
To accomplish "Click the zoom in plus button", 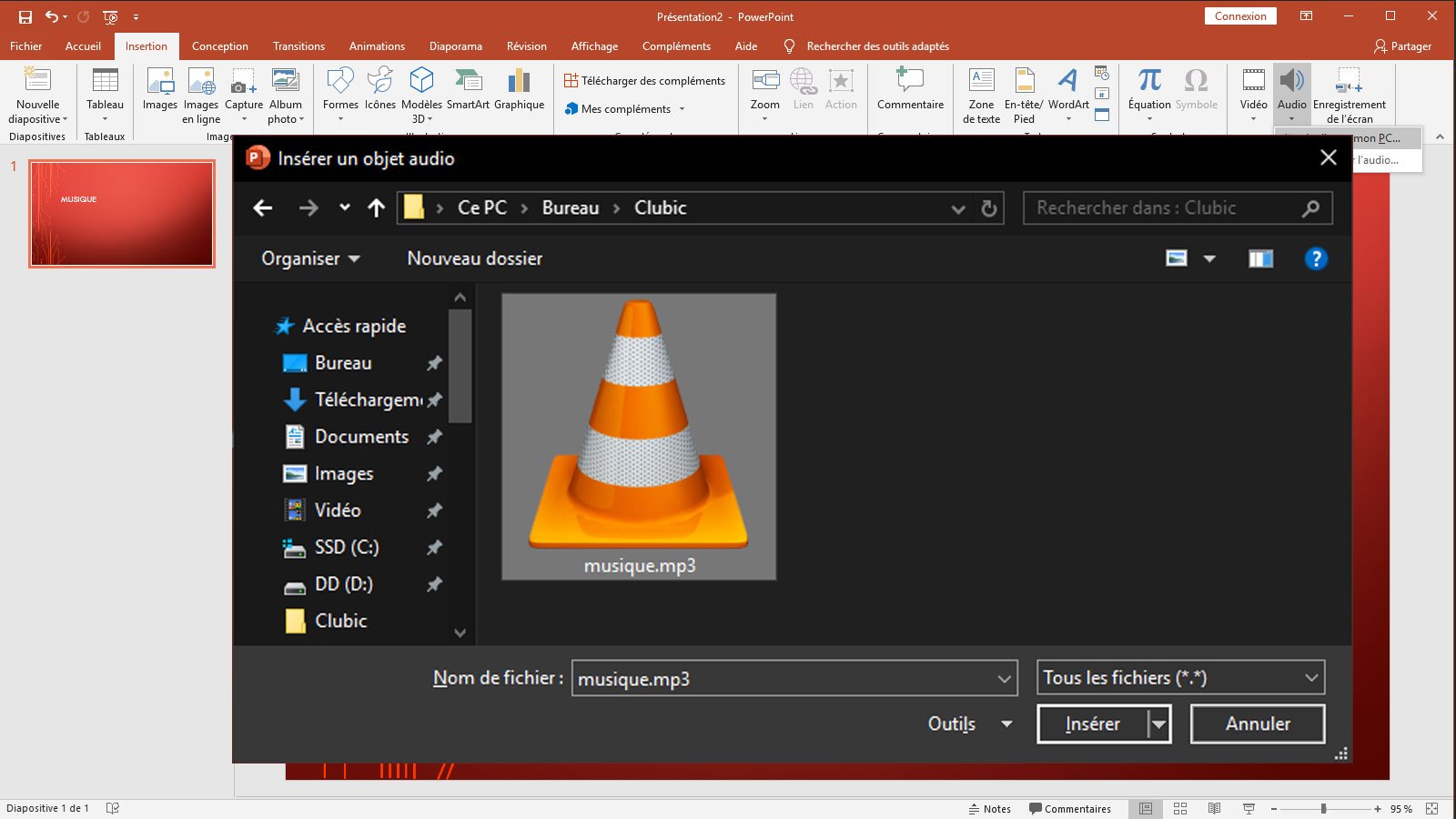I will [x=1378, y=808].
